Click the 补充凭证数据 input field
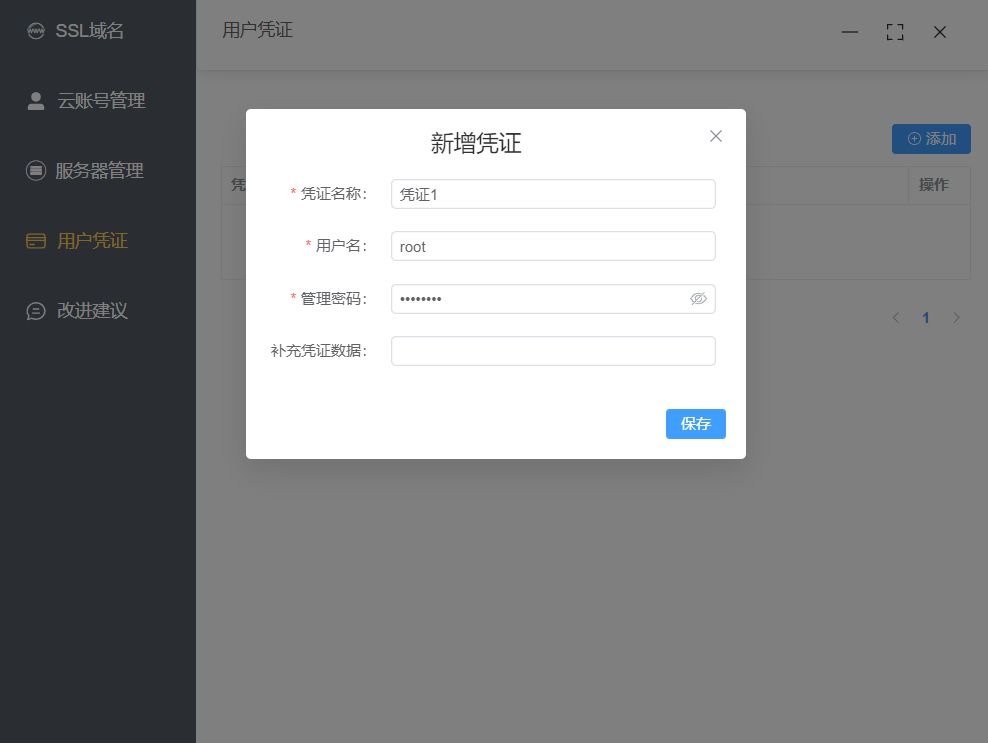 pos(553,351)
